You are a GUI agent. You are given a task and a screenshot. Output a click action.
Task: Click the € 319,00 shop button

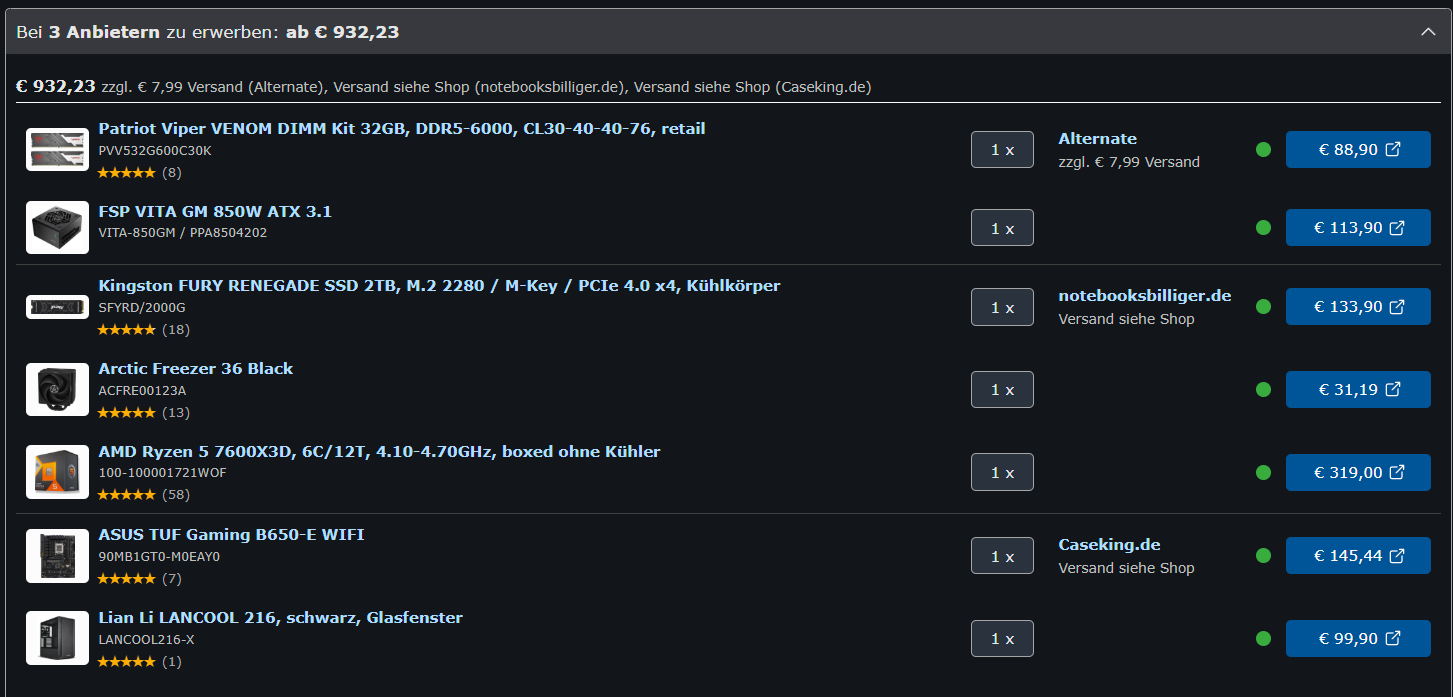(x=1358, y=472)
